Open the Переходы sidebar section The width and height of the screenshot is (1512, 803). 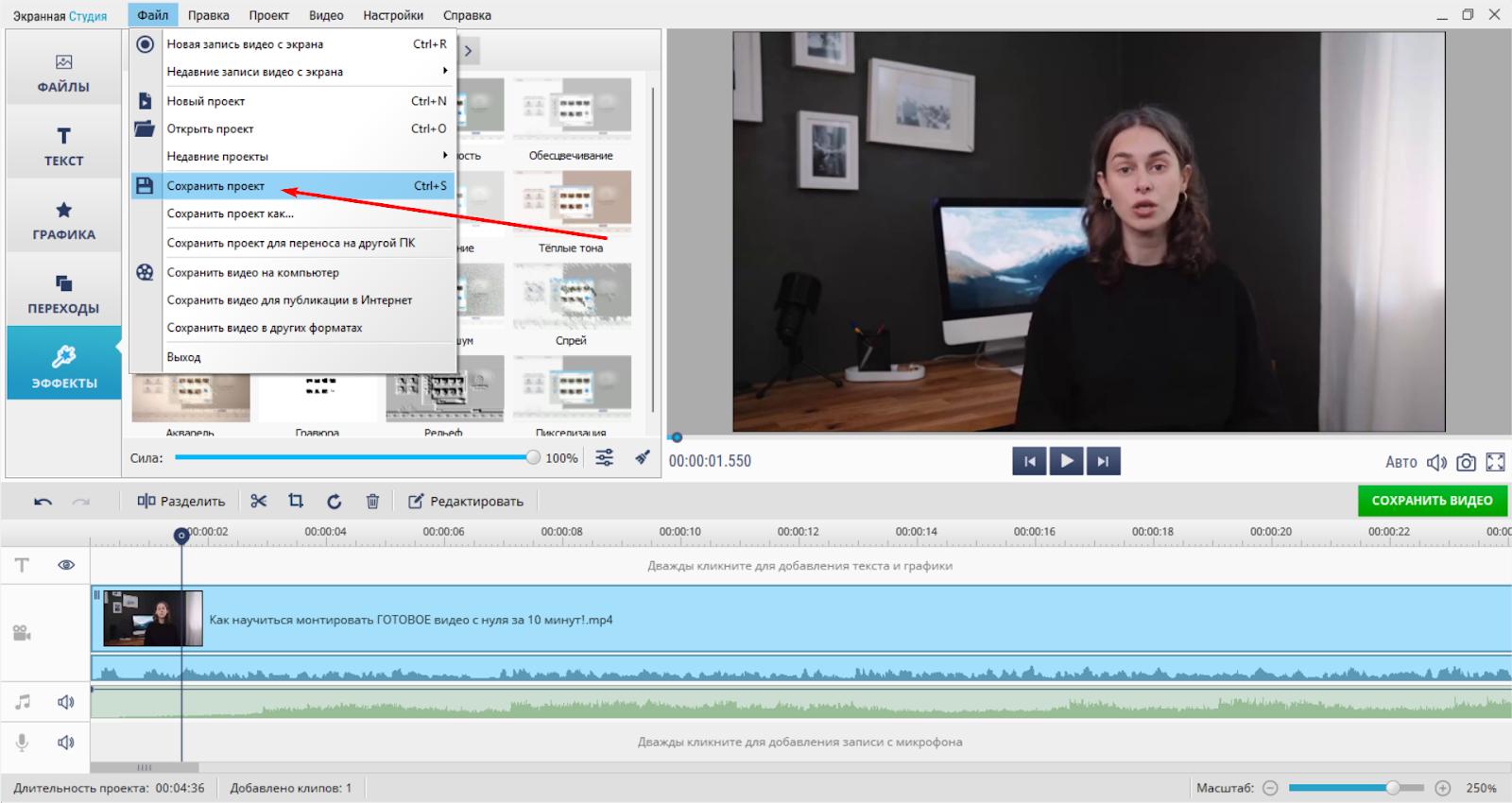(x=63, y=294)
